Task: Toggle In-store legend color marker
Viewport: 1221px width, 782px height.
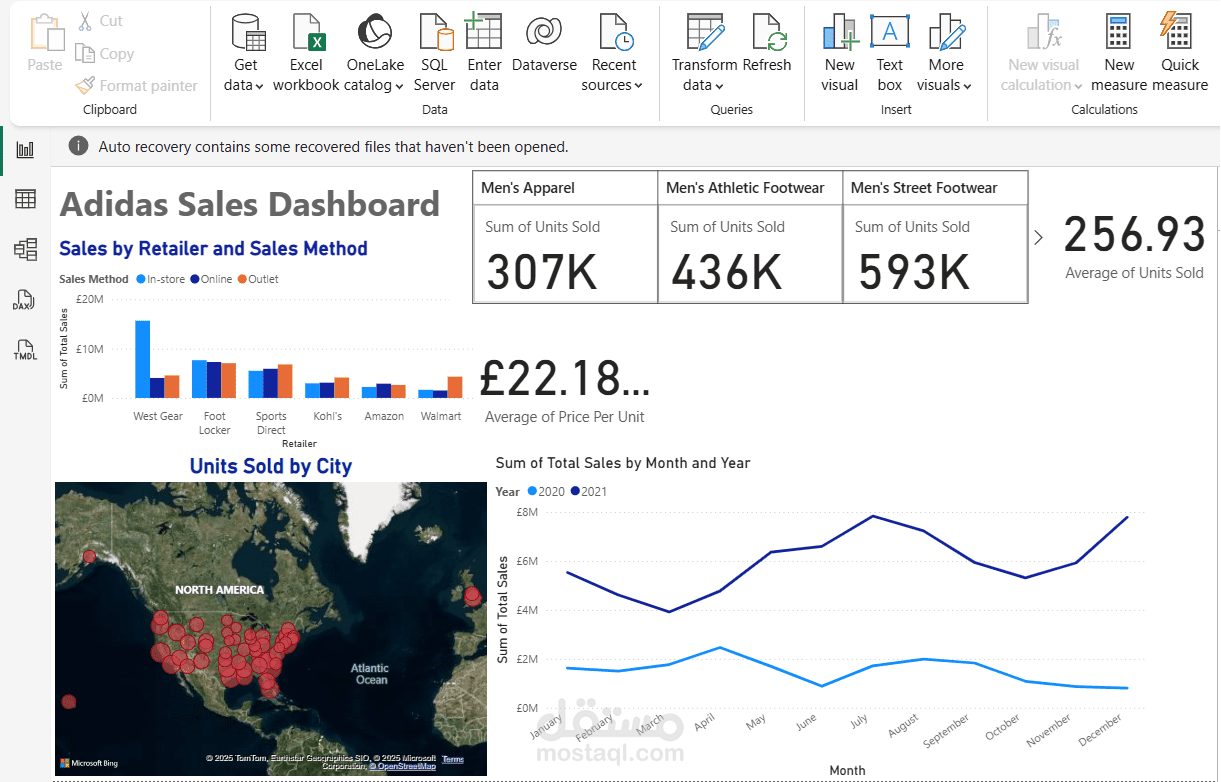Action: pyautogui.click(x=141, y=279)
